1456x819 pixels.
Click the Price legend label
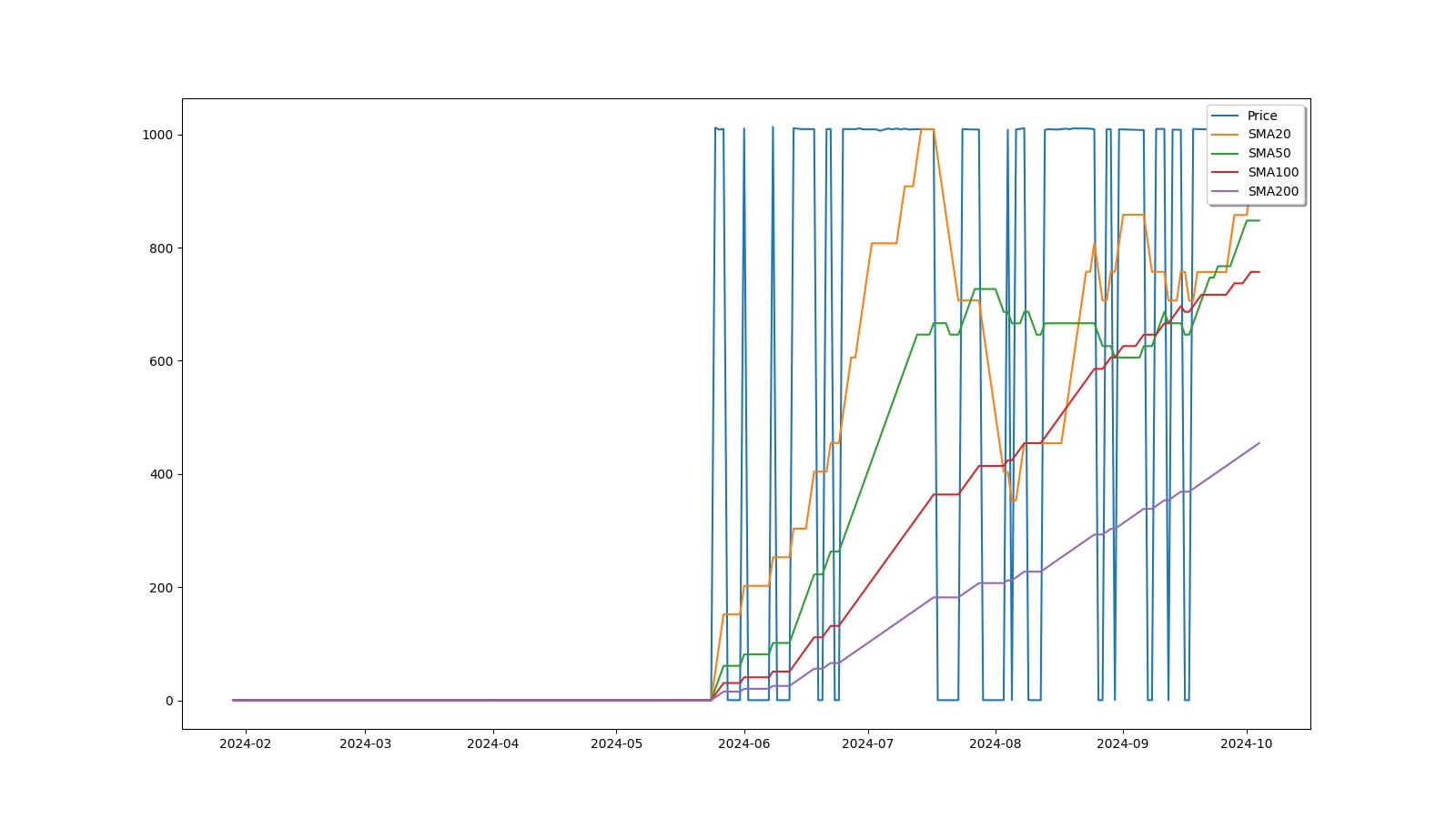1261,116
